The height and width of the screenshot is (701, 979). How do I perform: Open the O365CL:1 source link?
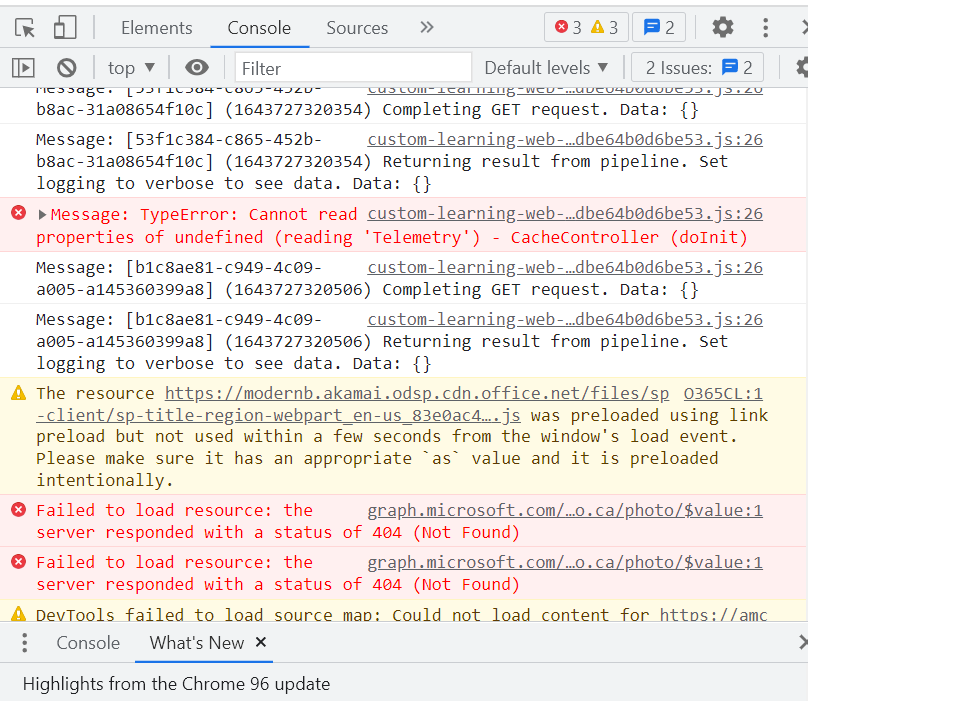point(723,393)
